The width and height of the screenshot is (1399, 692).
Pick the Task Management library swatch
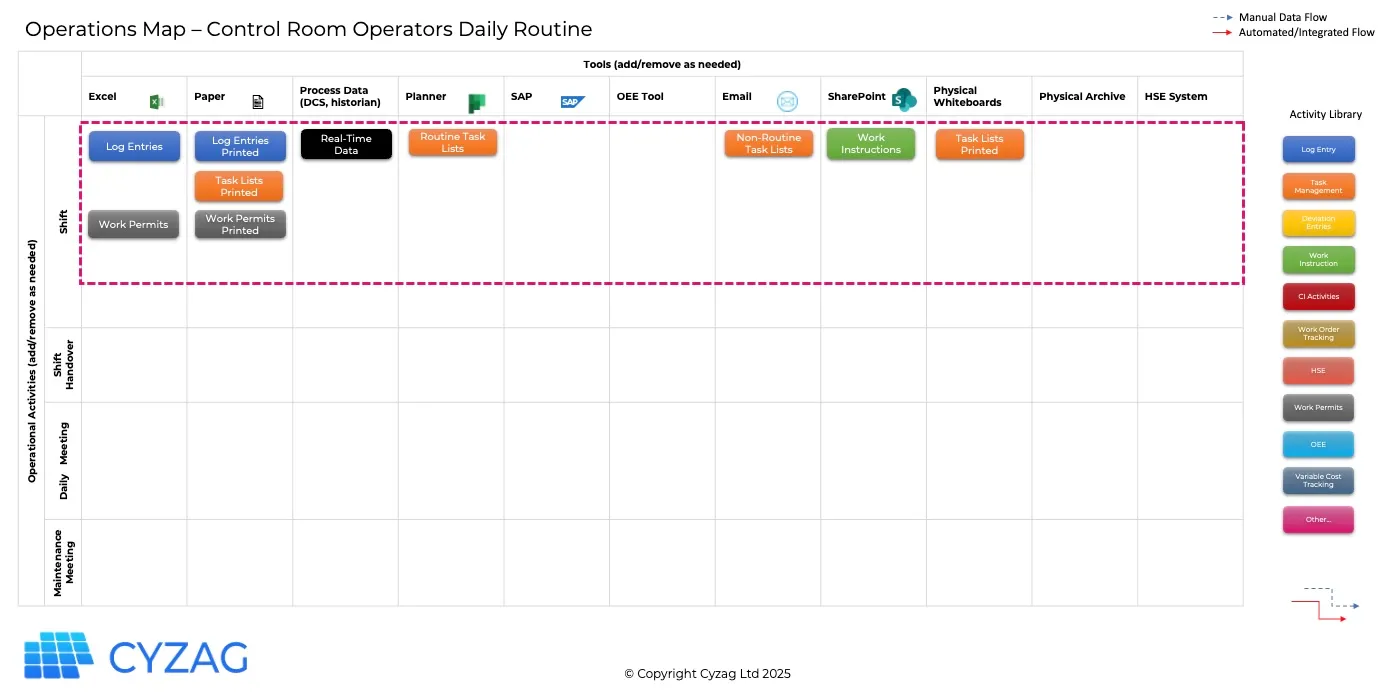click(x=1319, y=186)
